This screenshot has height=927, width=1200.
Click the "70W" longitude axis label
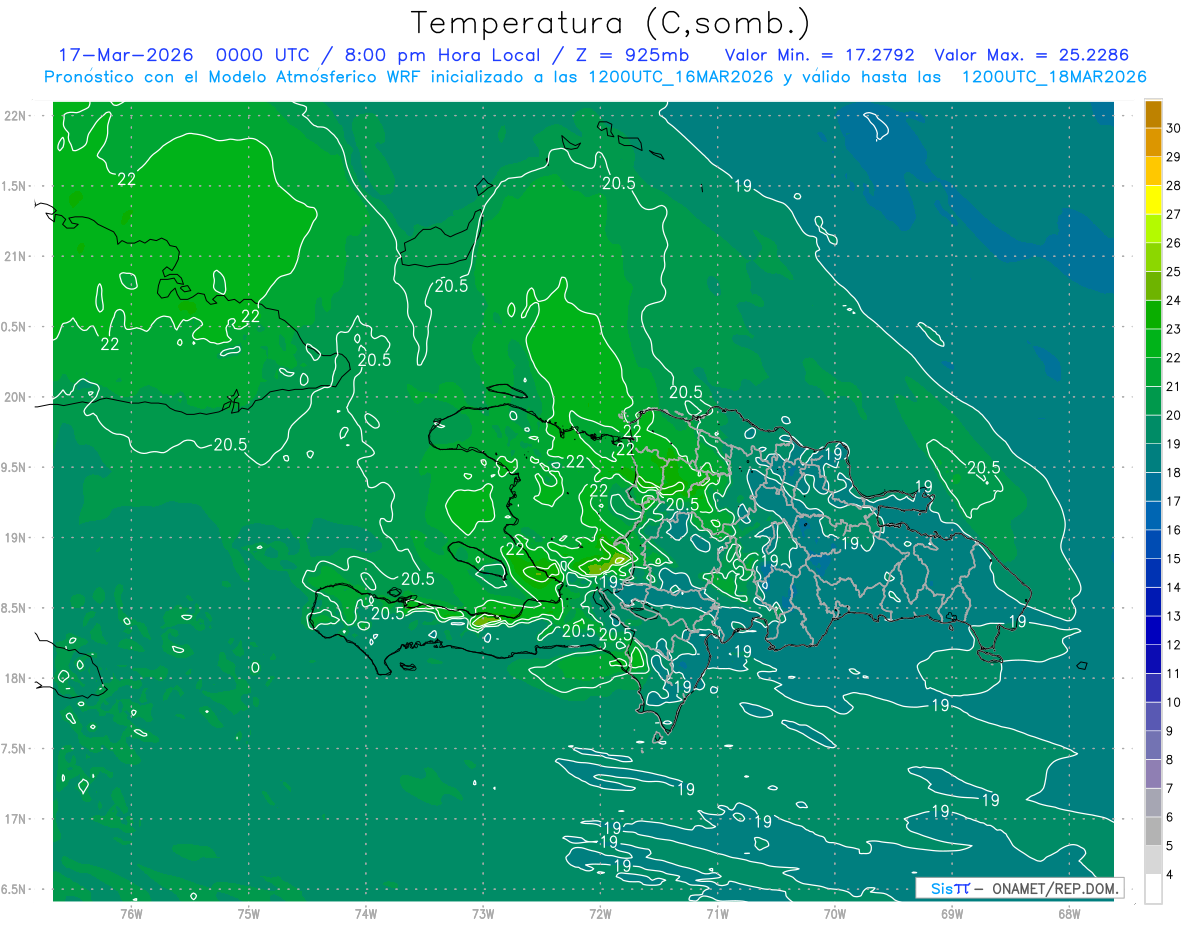(x=834, y=913)
